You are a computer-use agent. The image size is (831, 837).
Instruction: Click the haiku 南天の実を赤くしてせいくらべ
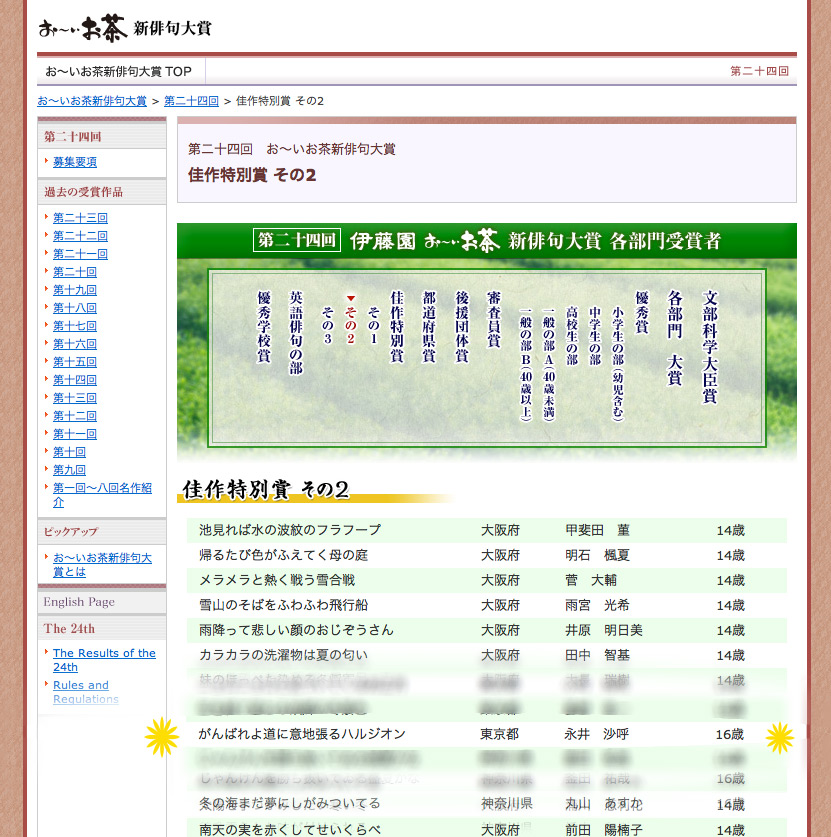coord(290,830)
